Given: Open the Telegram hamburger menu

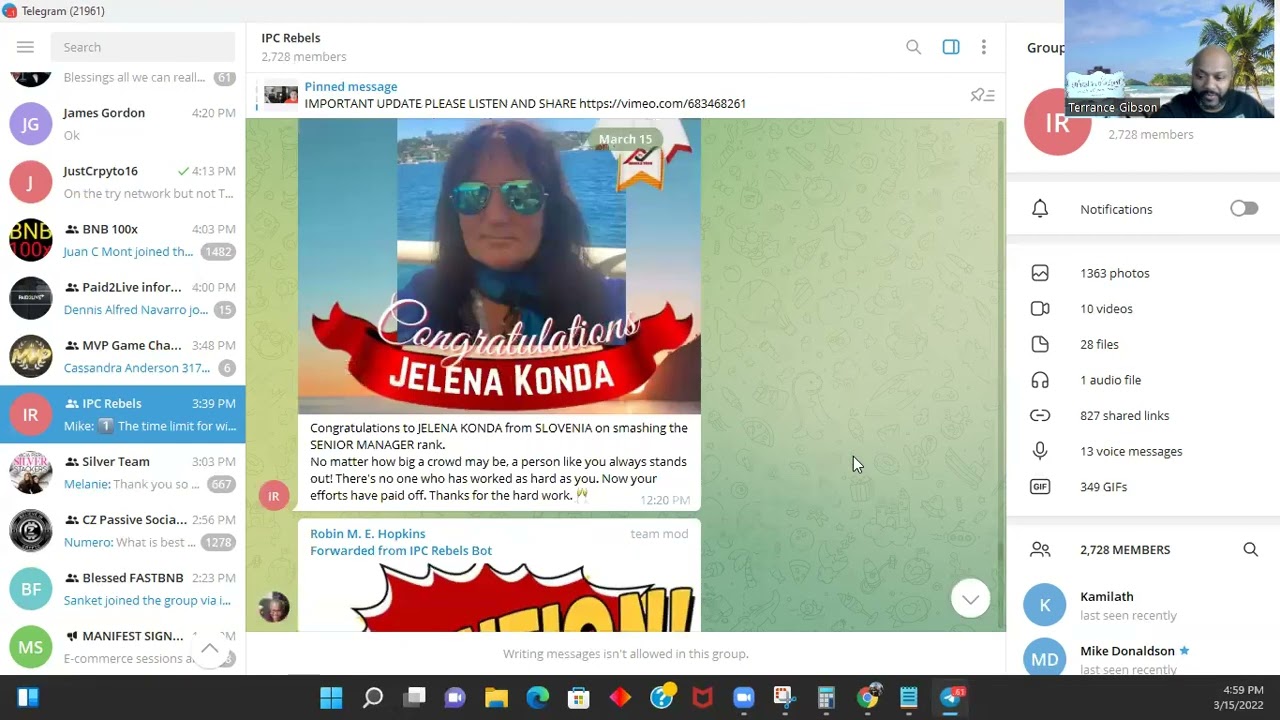Looking at the screenshot, I should click(x=25, y=47).
